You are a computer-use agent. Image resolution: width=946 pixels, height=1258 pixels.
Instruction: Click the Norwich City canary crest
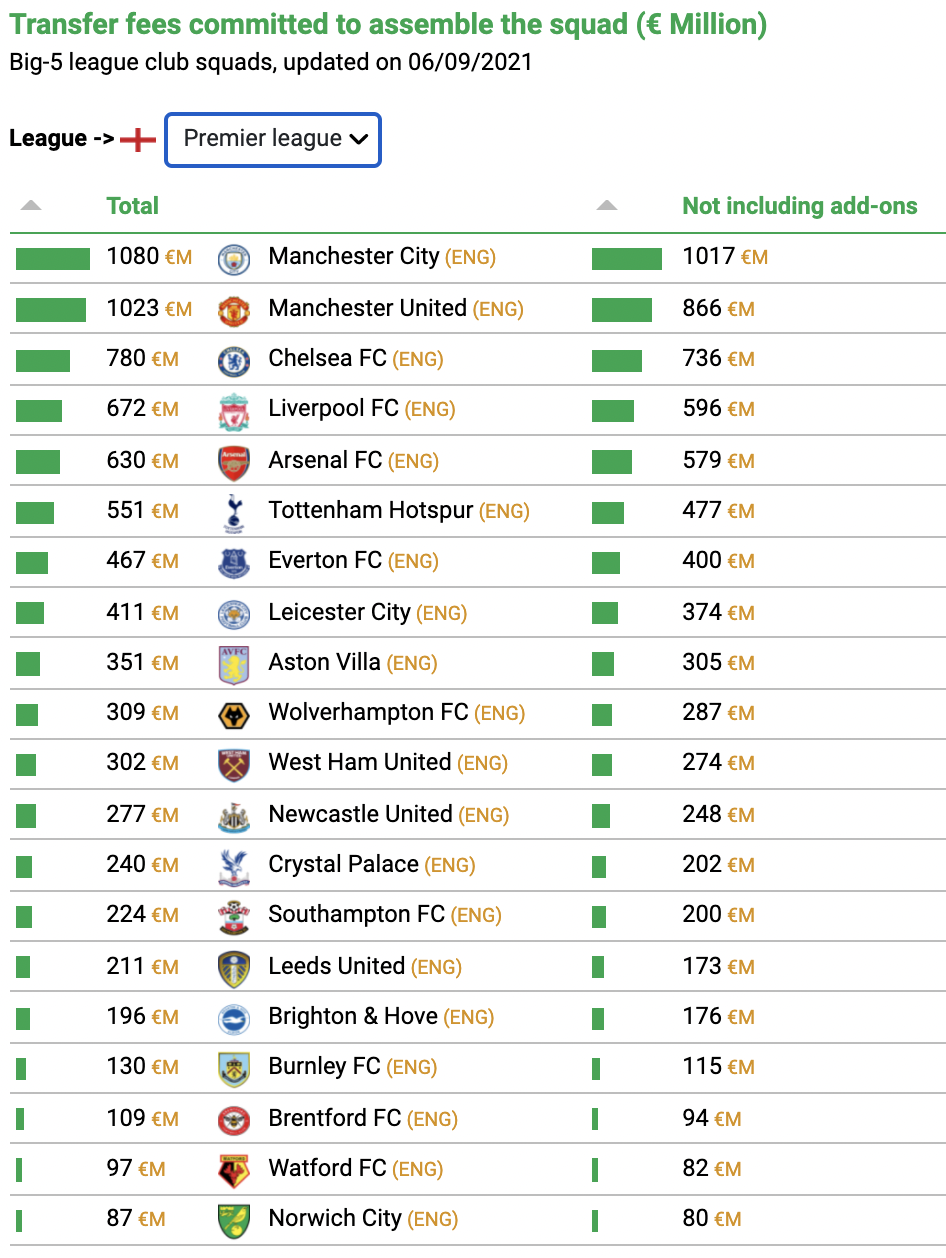(x=234, y=1220)
